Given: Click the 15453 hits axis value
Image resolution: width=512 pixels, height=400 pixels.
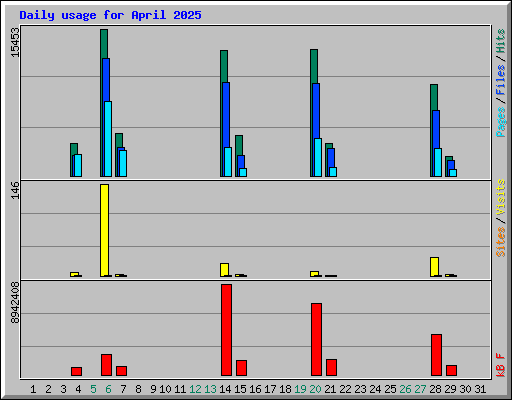Looking at the screenshot, I should click(15, 42).
